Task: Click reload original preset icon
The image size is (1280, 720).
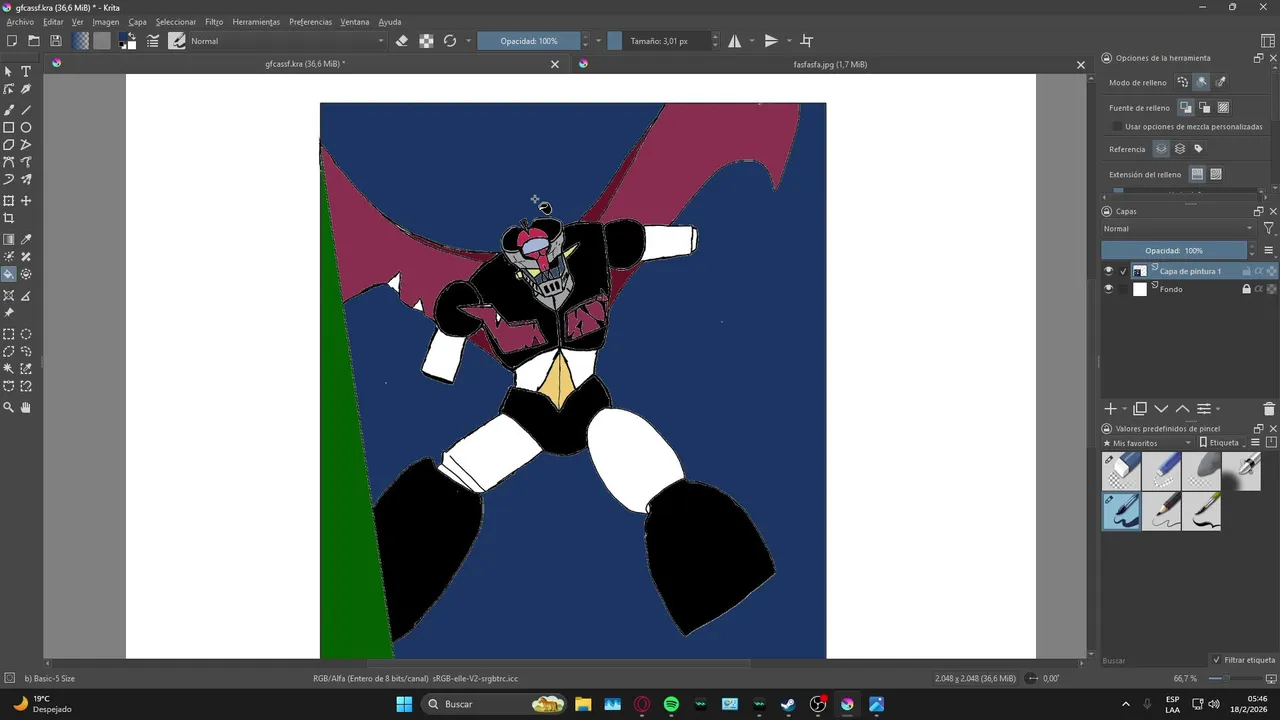Action: pos(450,41)
